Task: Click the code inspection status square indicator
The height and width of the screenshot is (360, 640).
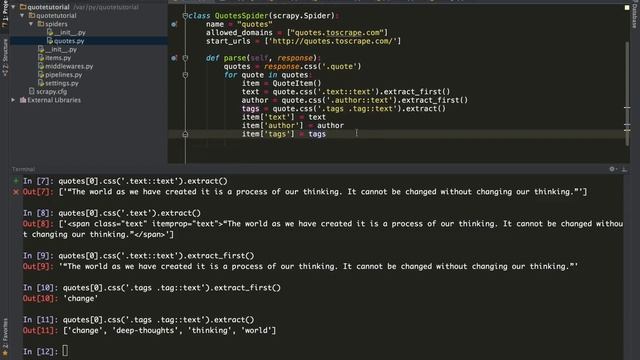Action: point(627,7)
